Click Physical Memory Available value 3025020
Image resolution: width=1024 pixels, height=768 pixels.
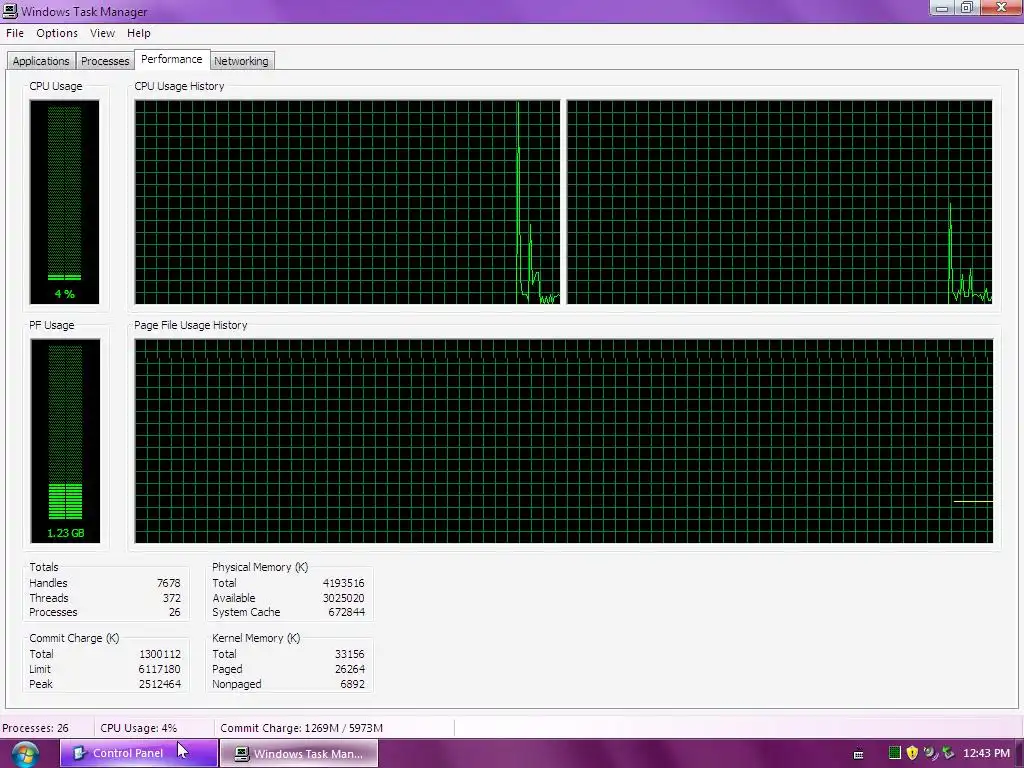tap(344, 598)
